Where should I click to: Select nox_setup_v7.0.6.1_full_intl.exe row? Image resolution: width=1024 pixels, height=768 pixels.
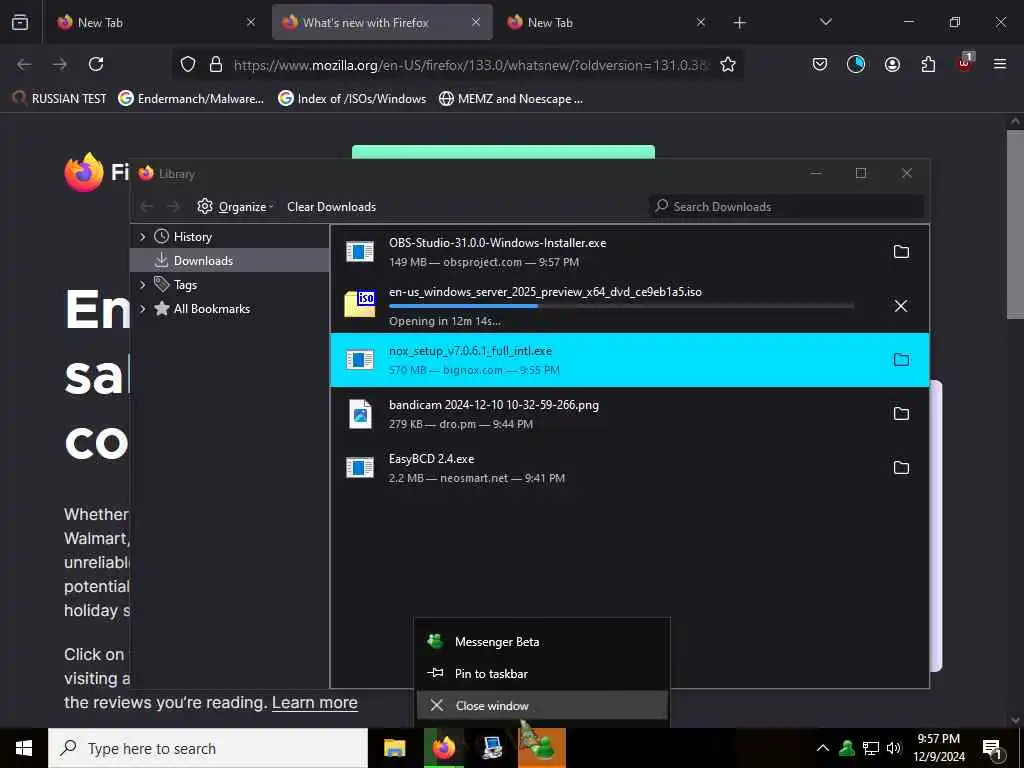[630, 360]
